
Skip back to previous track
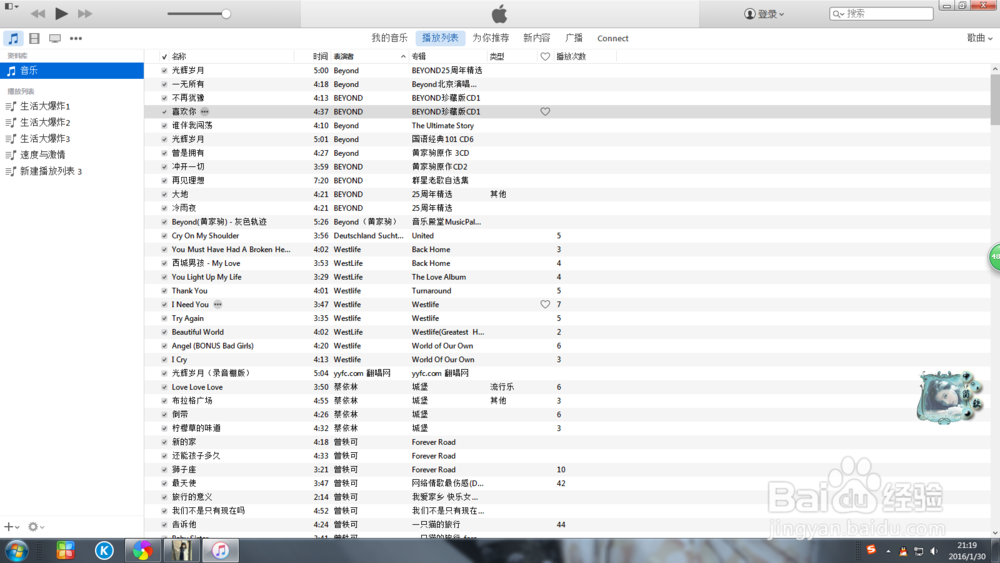(38, 13)
